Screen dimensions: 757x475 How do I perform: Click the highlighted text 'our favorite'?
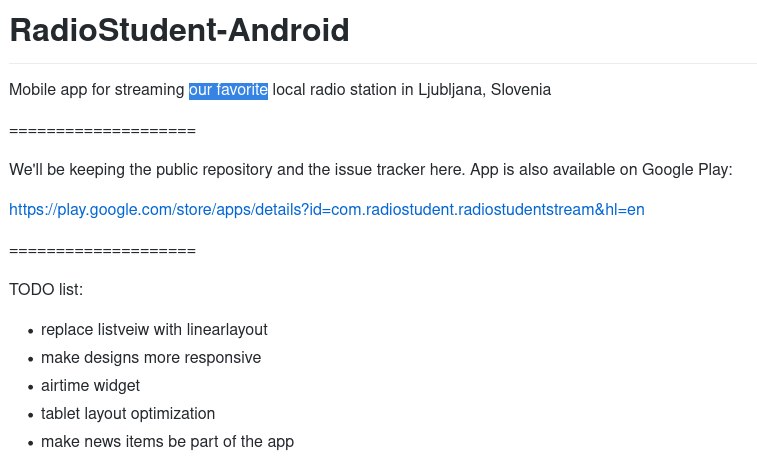[x=228, y=90]
